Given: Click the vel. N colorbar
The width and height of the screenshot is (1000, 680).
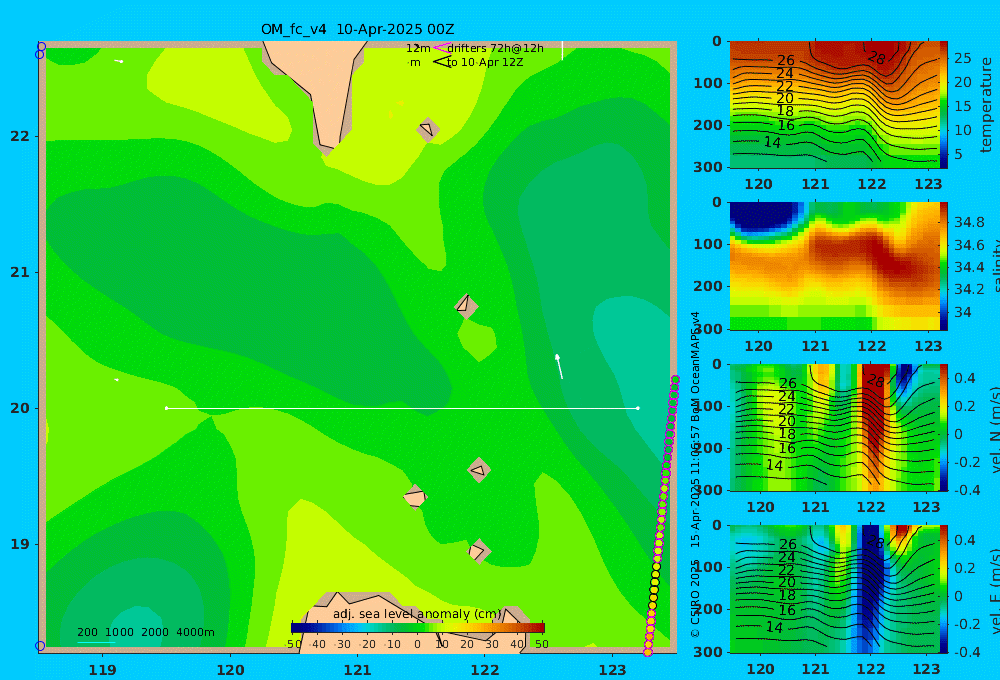Looking at the screenshot, I should coord(943,427).
